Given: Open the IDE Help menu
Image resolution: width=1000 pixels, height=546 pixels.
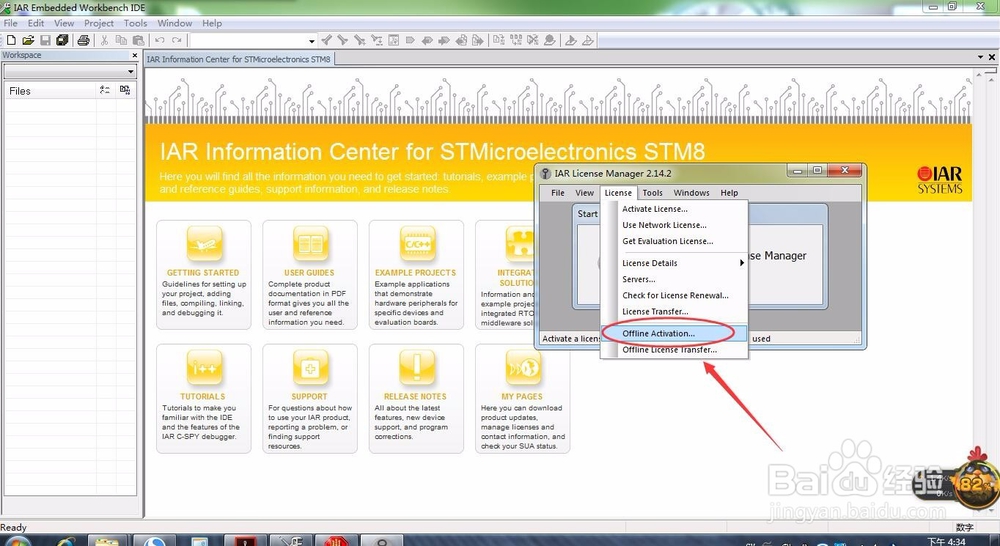Looking at the screenshot, I should [212, 23].
